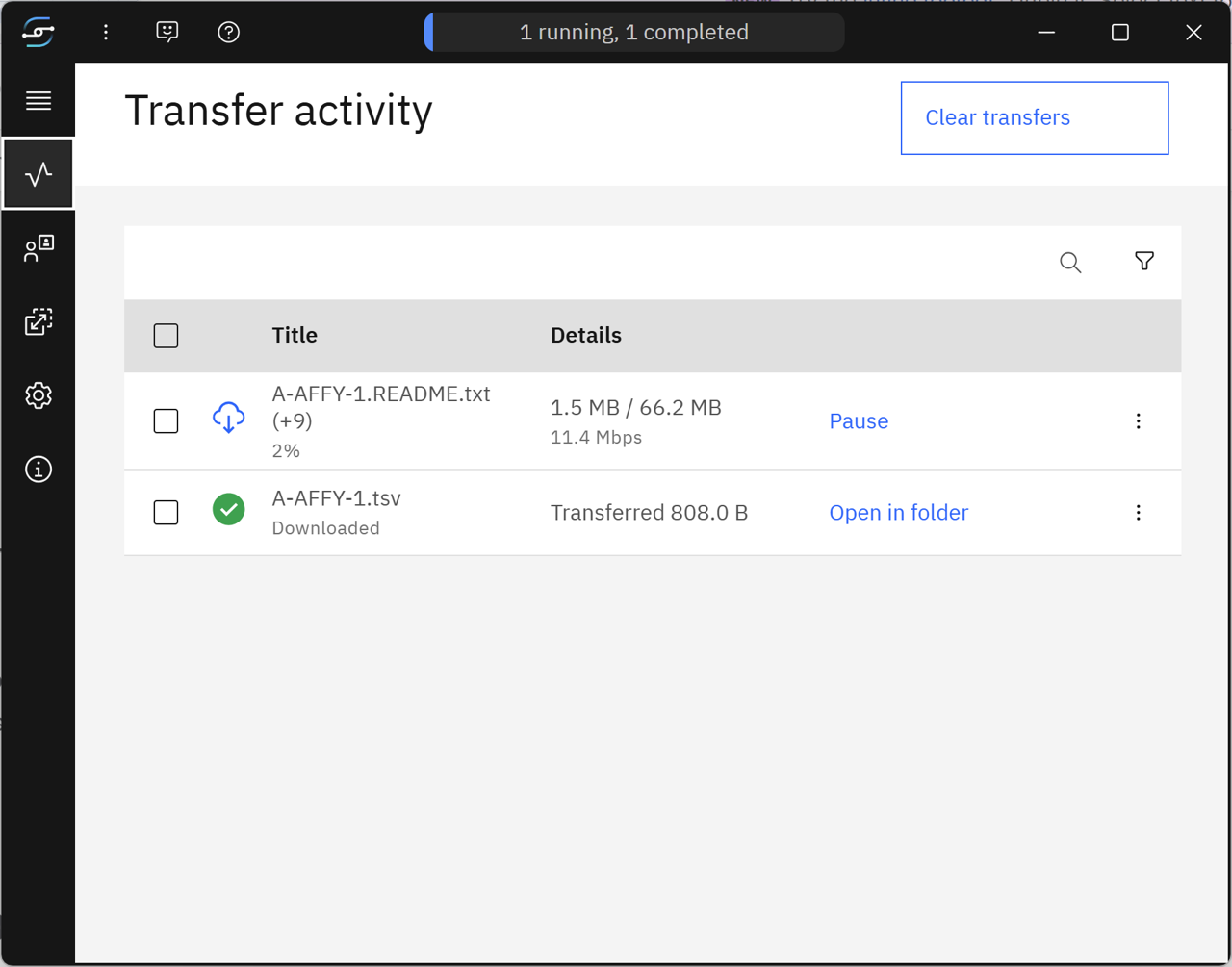
Task: Open the filter funnel dropdown
Action: tap(1144, 262)
